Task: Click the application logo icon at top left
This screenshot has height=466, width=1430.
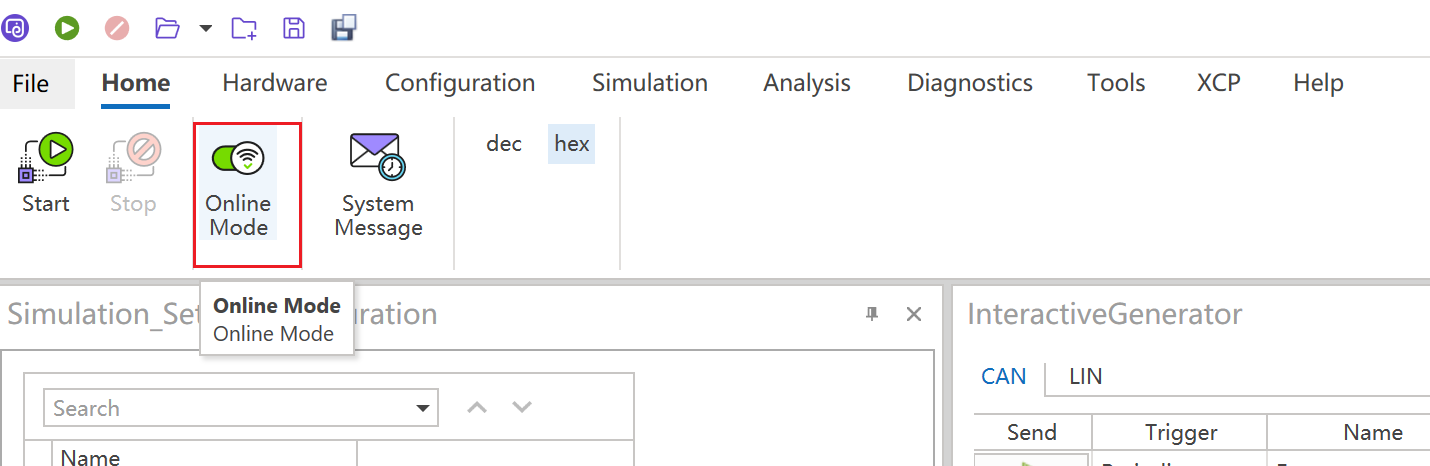Action: click(x=17, y=28)
